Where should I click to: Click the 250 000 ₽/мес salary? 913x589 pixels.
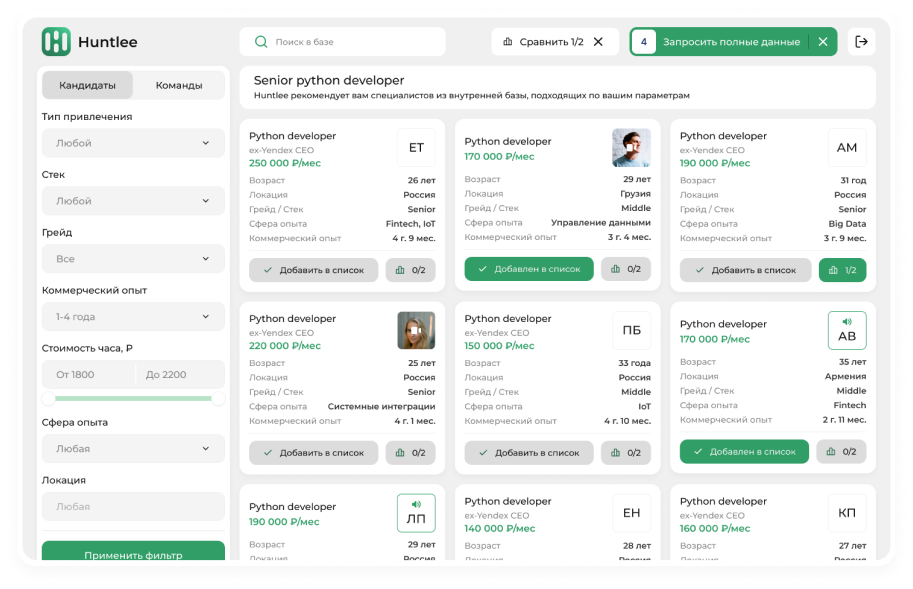tap(285, 164)
